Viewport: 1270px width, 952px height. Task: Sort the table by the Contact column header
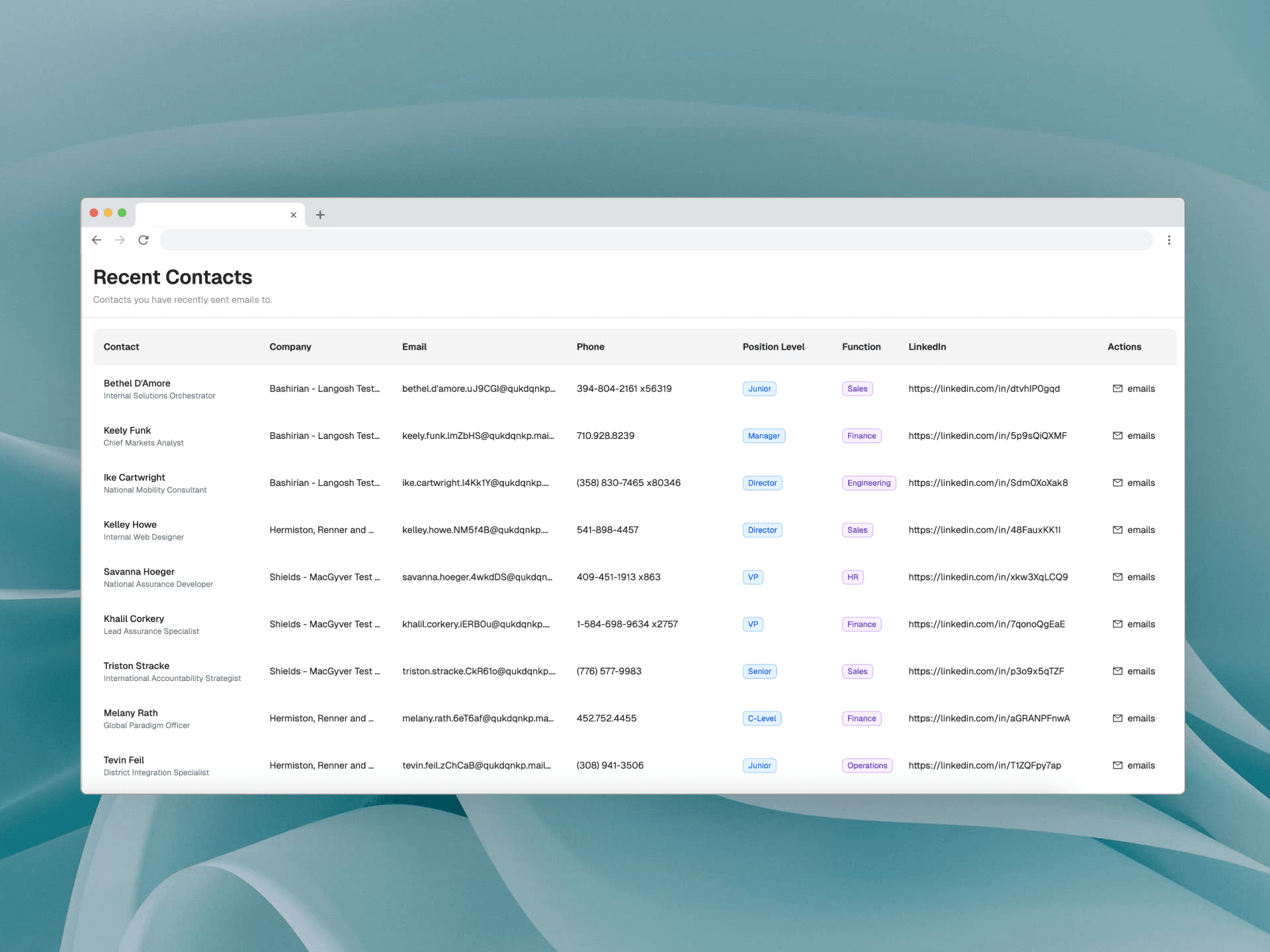121,346
